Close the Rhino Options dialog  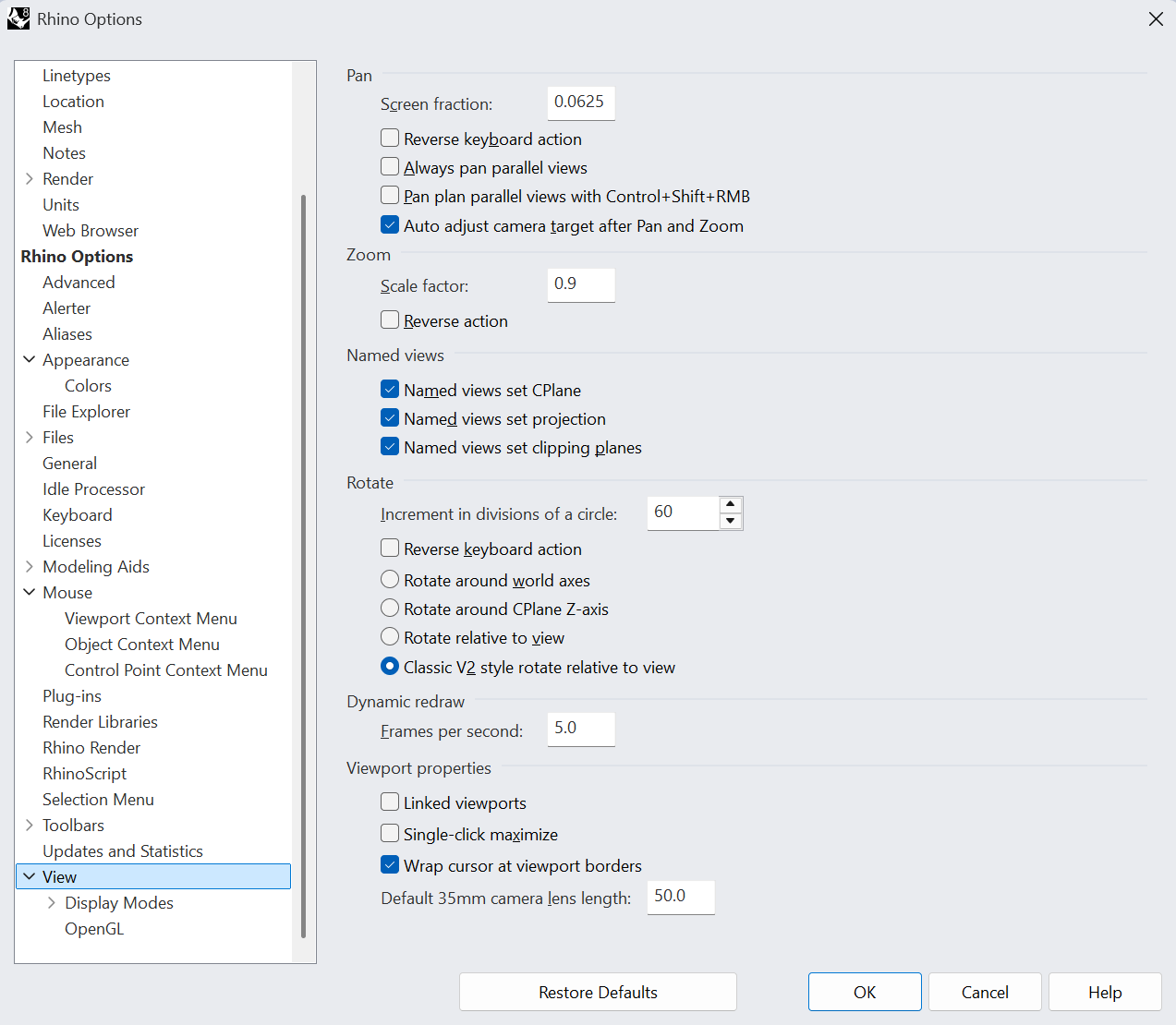tap(1156, 18)
